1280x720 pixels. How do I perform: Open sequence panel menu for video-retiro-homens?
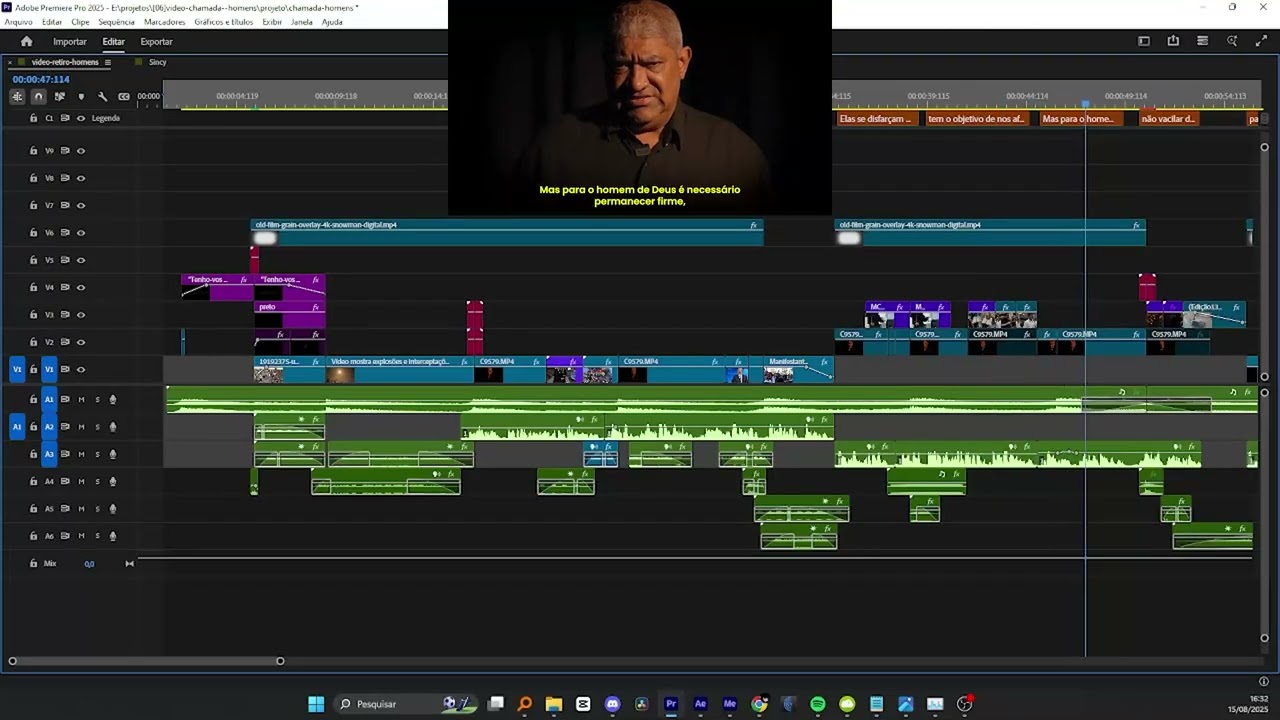108,62
